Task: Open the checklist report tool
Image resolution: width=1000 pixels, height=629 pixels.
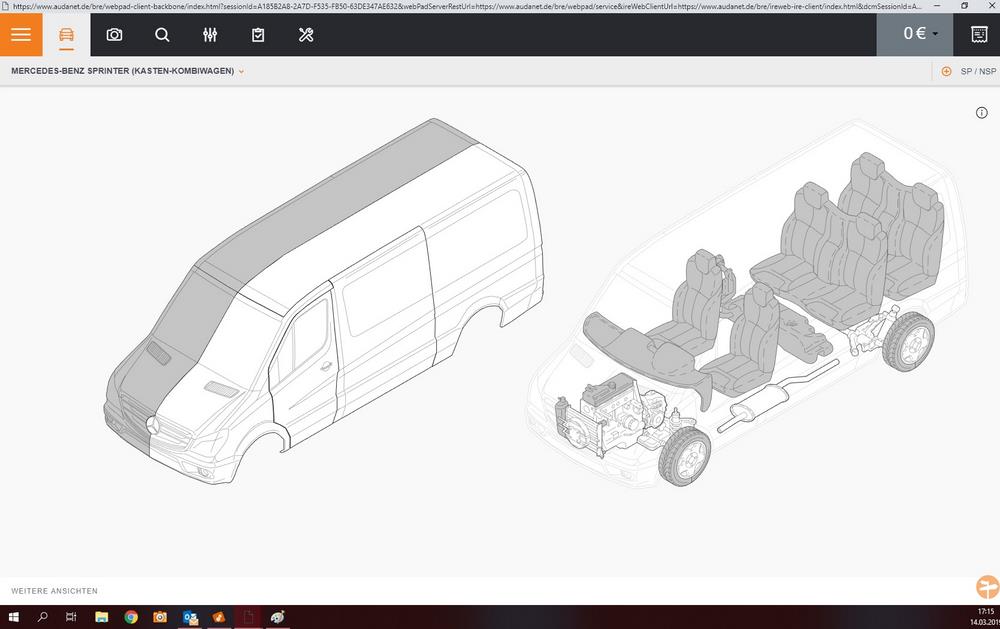Action: click(258, 34)
